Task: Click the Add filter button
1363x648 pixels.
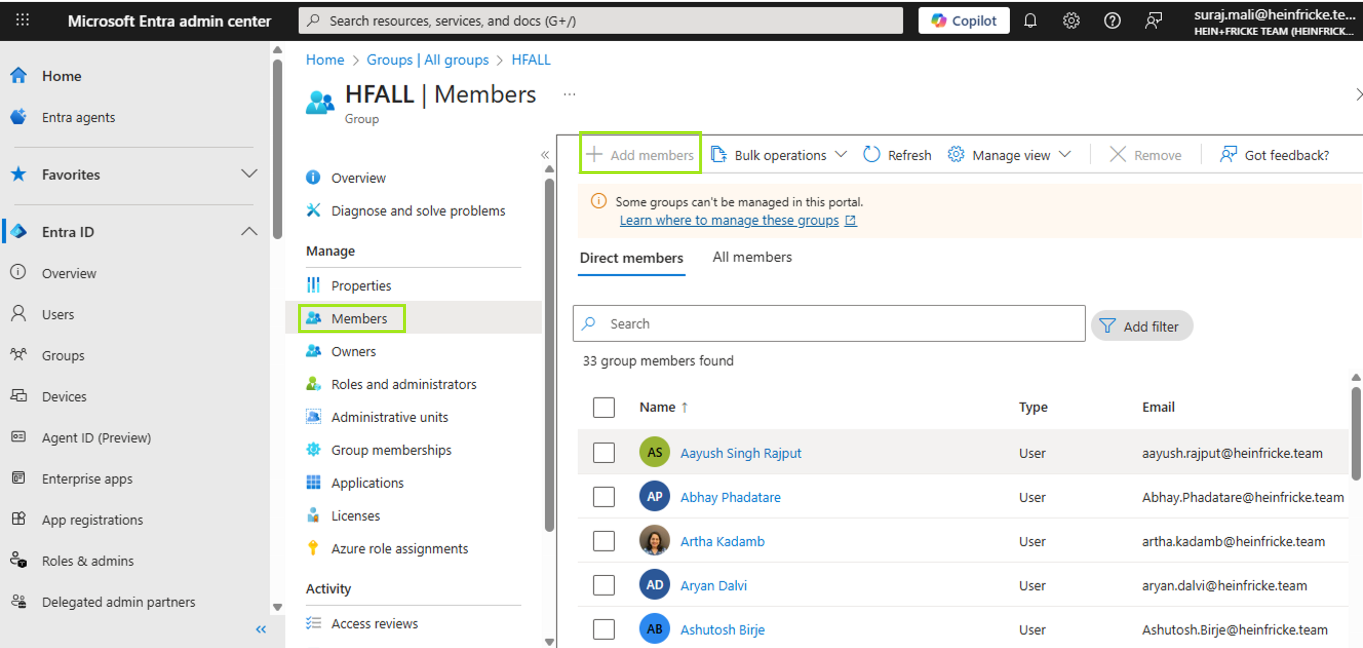Action: coord(1141,326)
